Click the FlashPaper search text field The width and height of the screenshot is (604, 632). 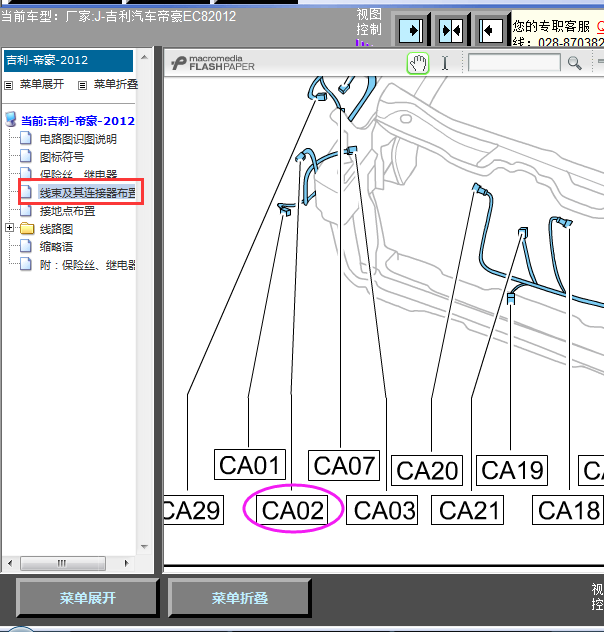(x=514, y=62)
